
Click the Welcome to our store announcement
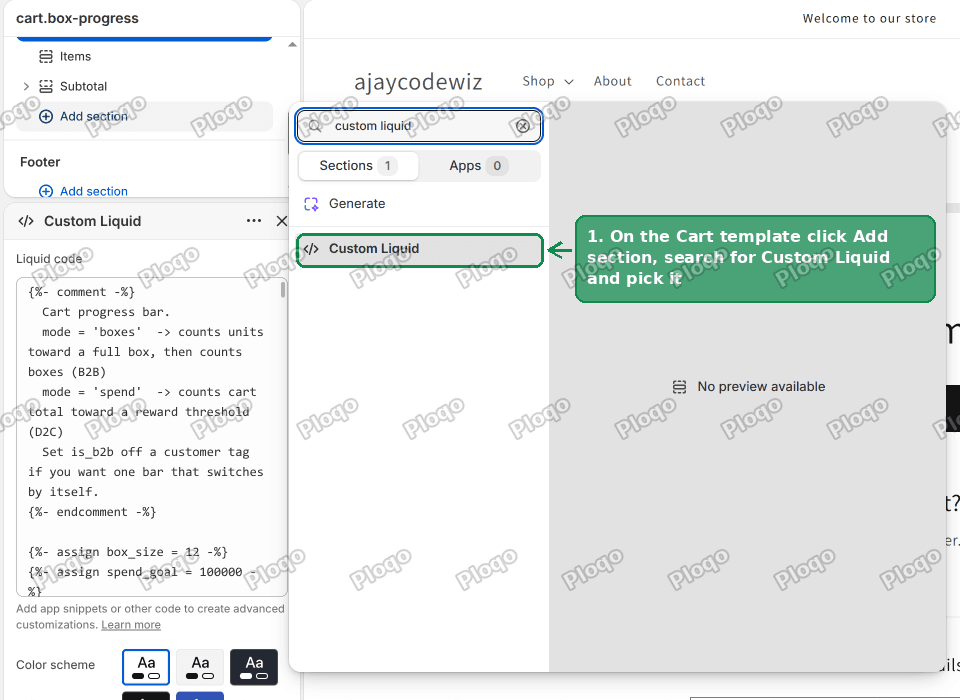click(869, 18)
